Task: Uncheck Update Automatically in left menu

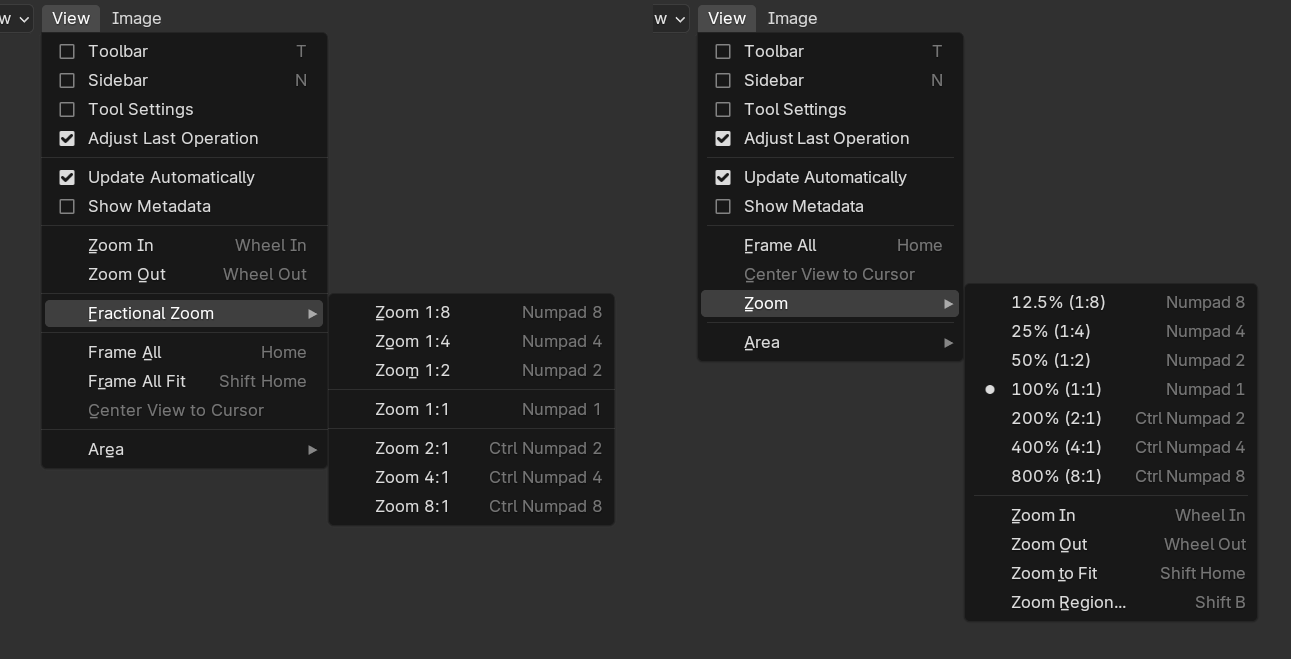Action: point(67,177)
